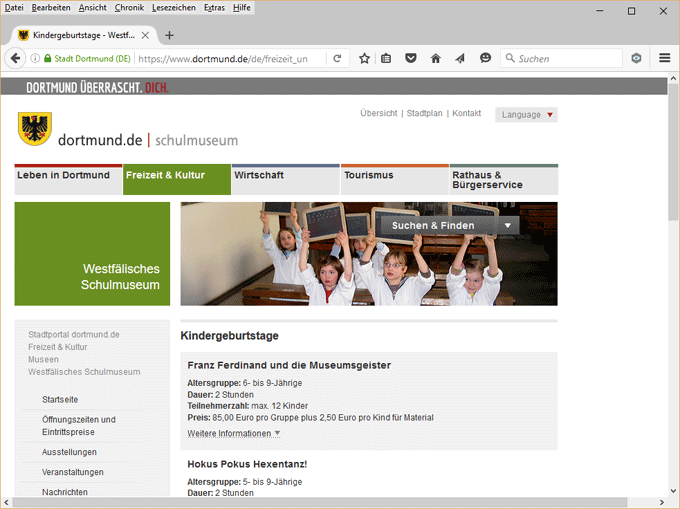Click the green padlock security icon

tap(48, 58)
